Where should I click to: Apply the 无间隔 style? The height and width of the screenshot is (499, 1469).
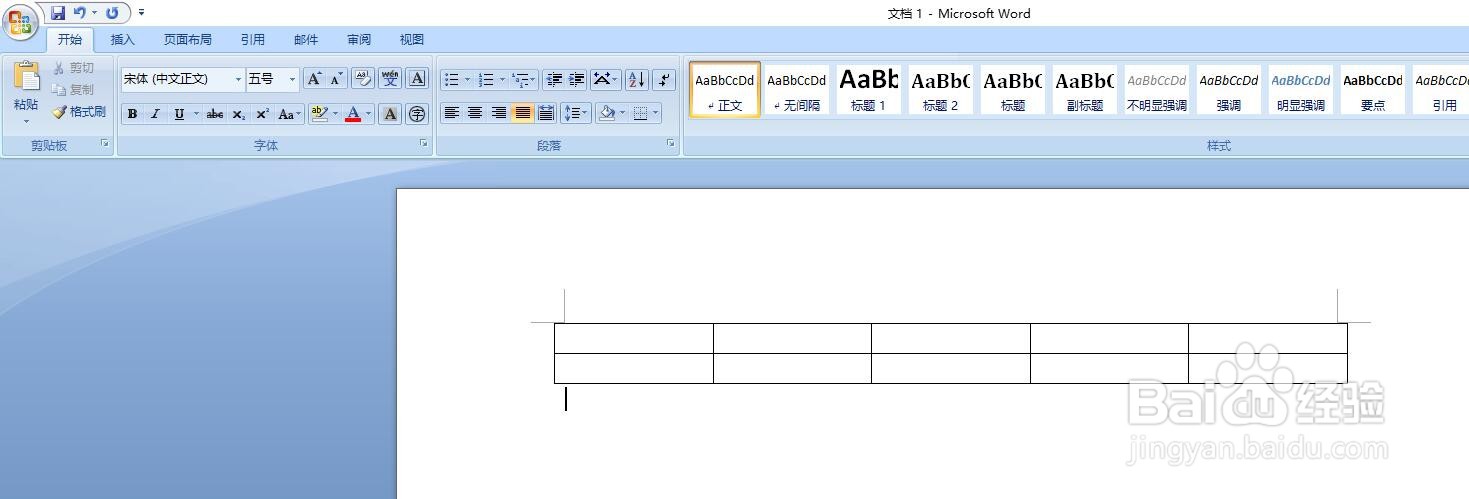[797, 89]
